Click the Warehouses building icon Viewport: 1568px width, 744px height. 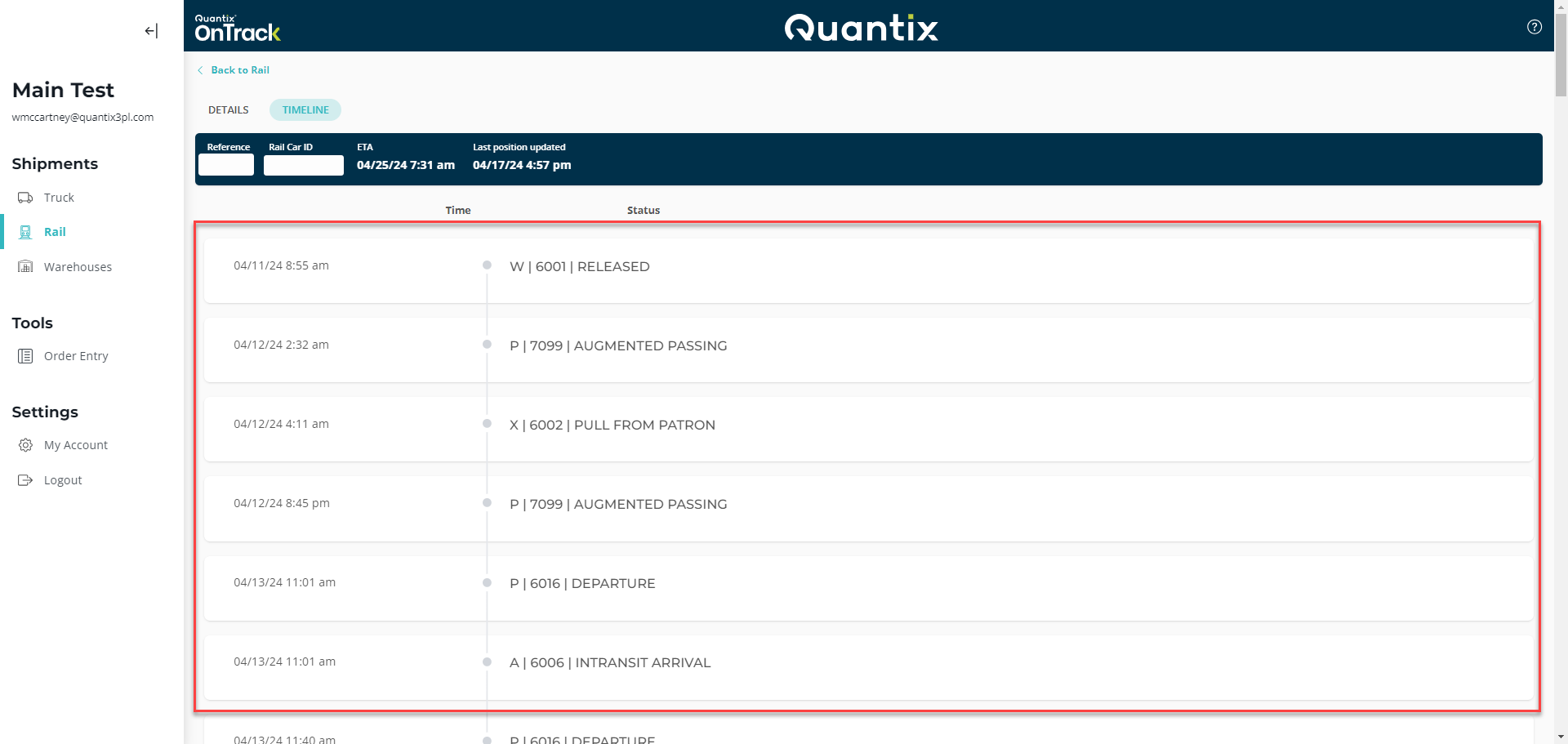click(25, 267)
